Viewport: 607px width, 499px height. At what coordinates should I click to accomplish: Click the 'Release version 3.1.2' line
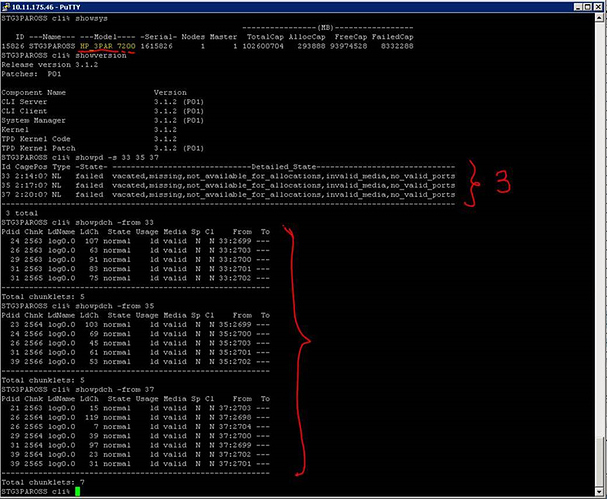tap(50, 65)
